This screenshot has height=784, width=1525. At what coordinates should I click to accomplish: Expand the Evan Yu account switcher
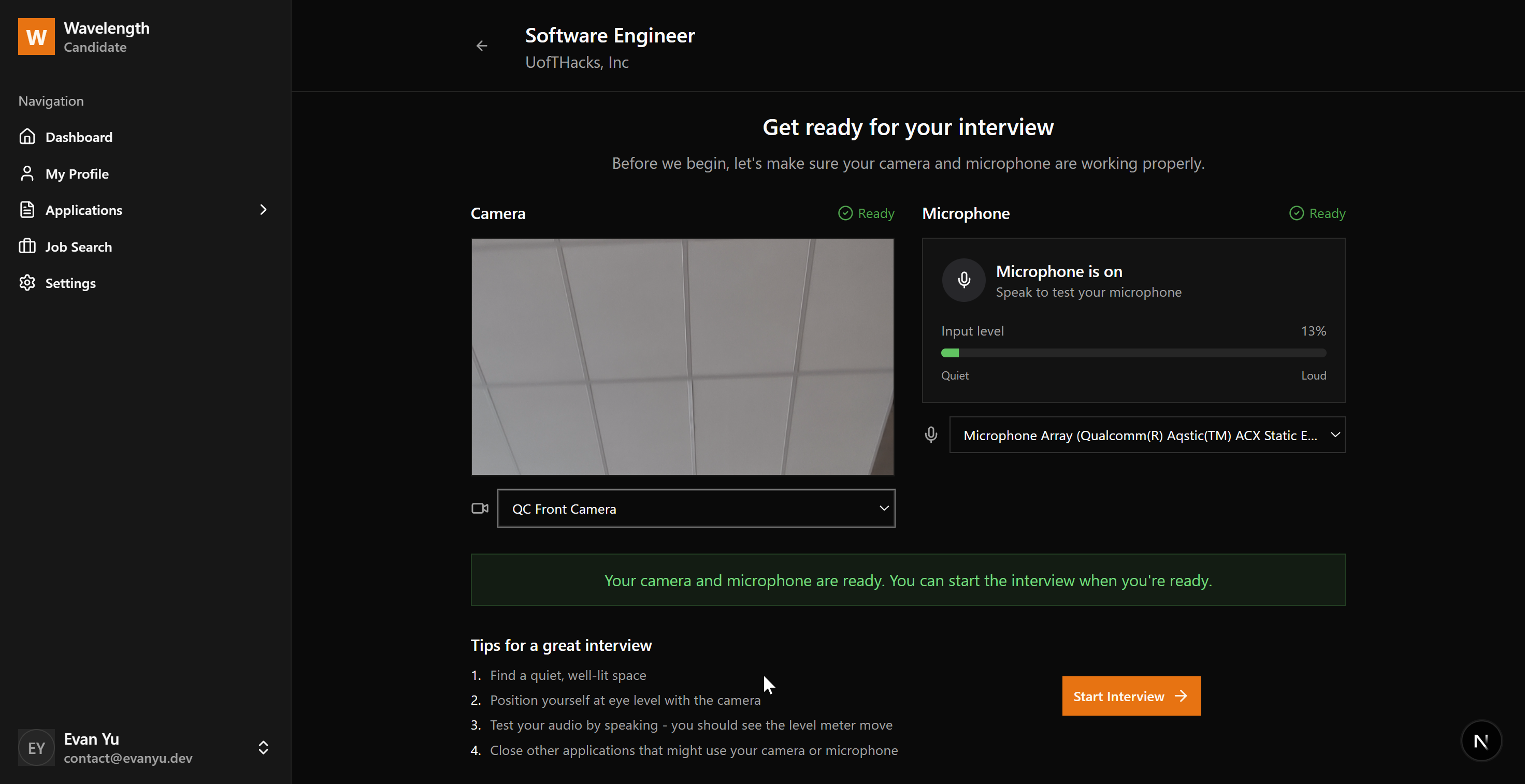[264, 748]
